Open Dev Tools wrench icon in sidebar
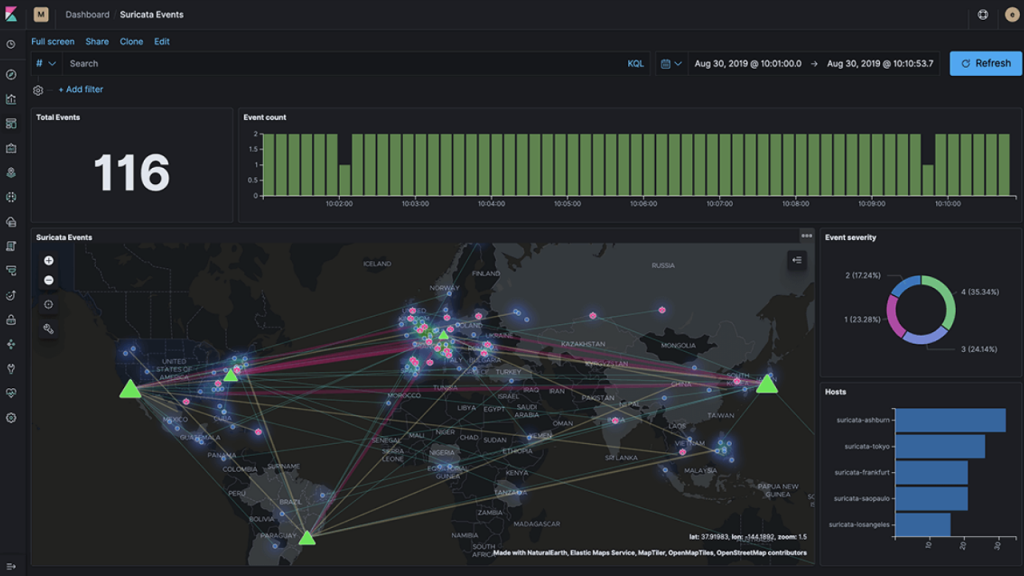Screen dimensions: 1024x576 coord(11,369)
